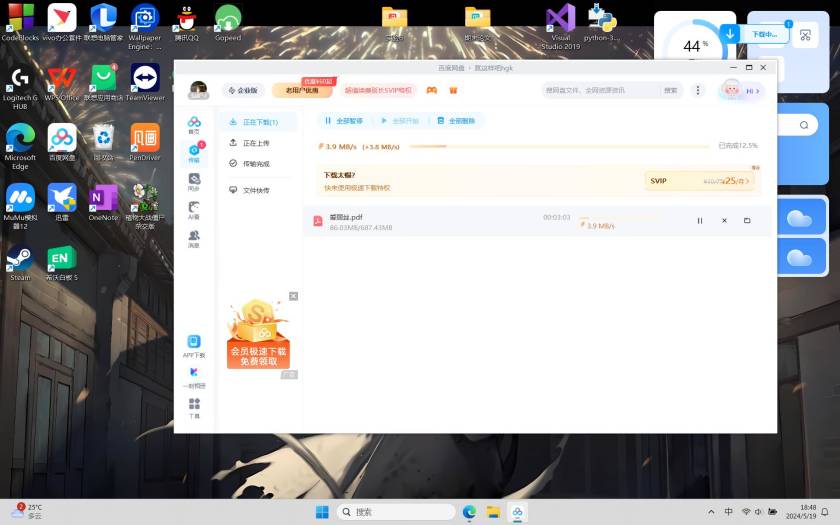Click the Gopeed desktop icon
This screenshot has width=840, height=525.
point(228,22)
